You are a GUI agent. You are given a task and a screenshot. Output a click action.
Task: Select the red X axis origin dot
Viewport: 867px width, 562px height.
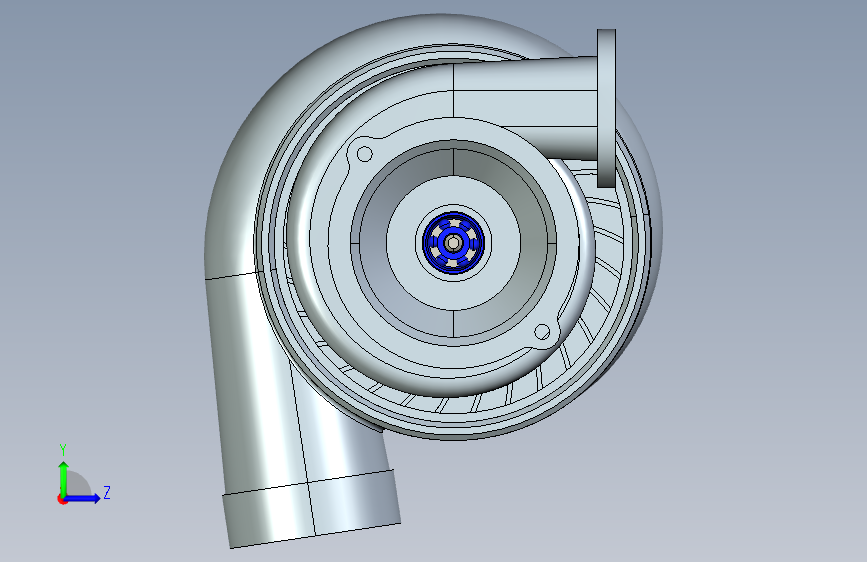coord(62,499)
